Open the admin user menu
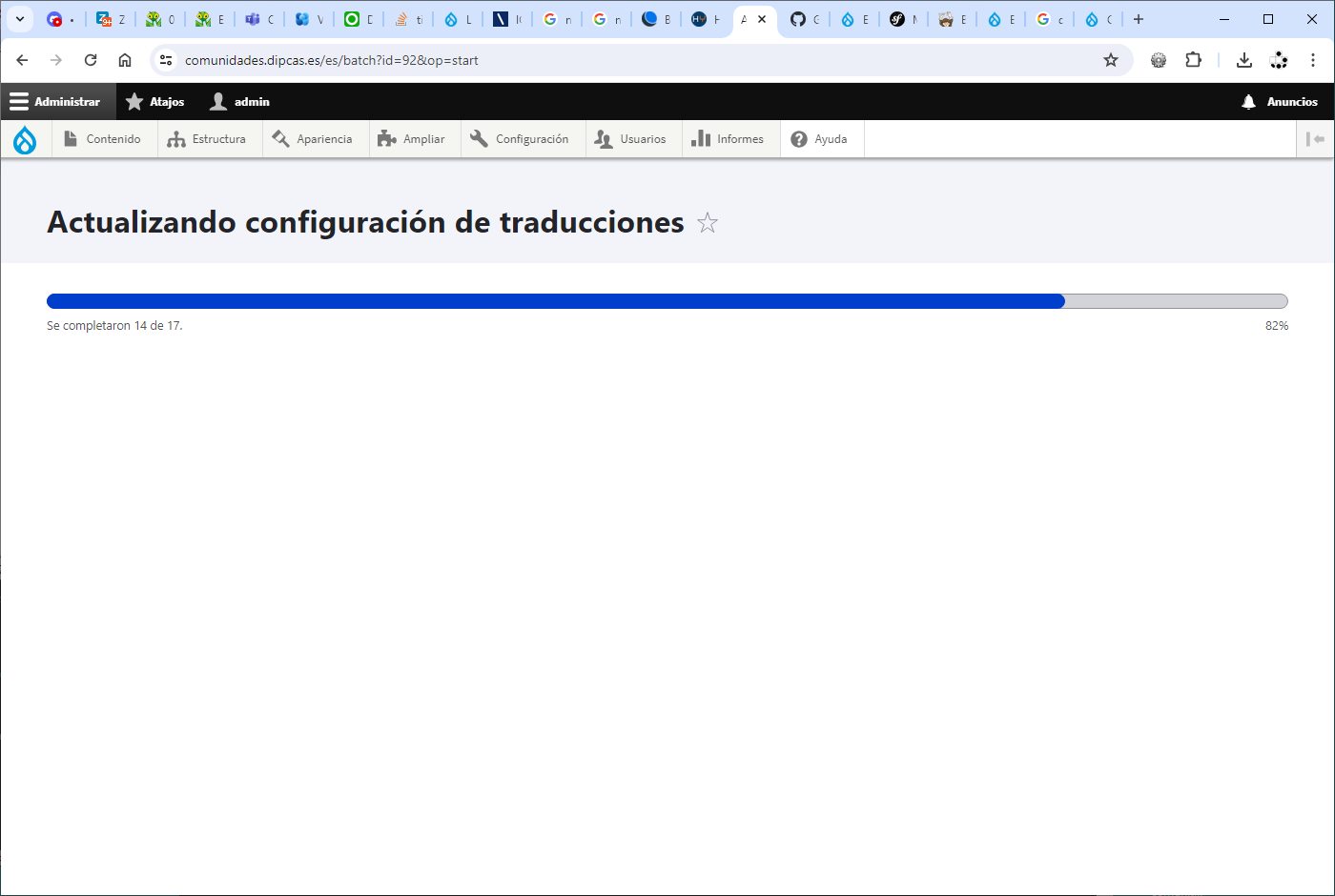This screenshot has width=1335, height=896. [x=240, y=102]
